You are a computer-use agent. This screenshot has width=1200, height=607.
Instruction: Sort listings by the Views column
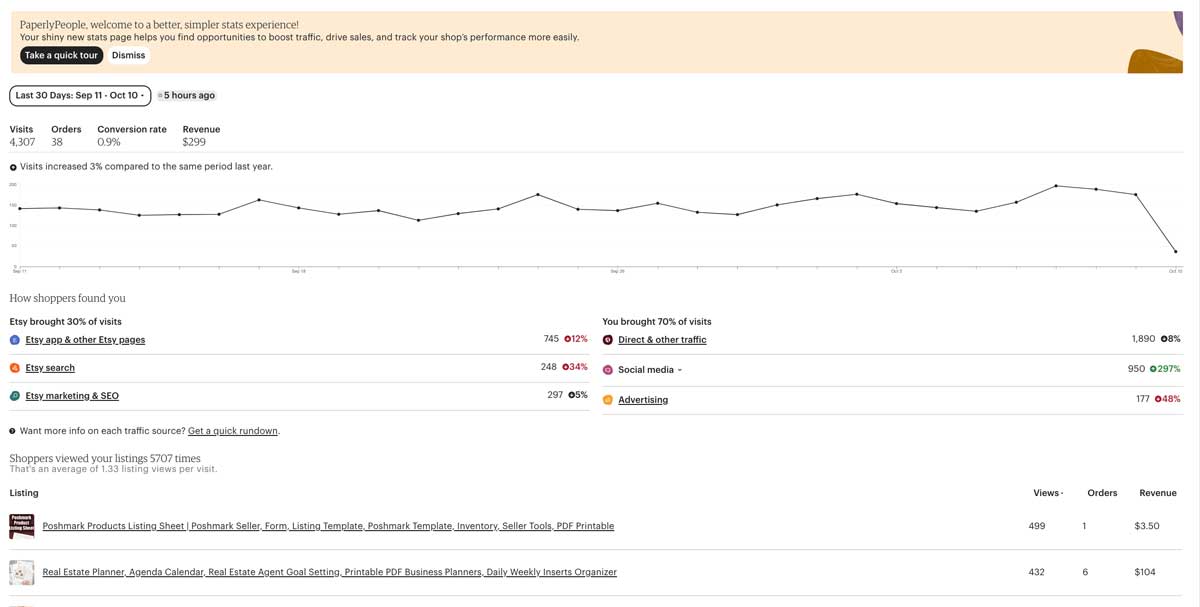coord(1048,493)
